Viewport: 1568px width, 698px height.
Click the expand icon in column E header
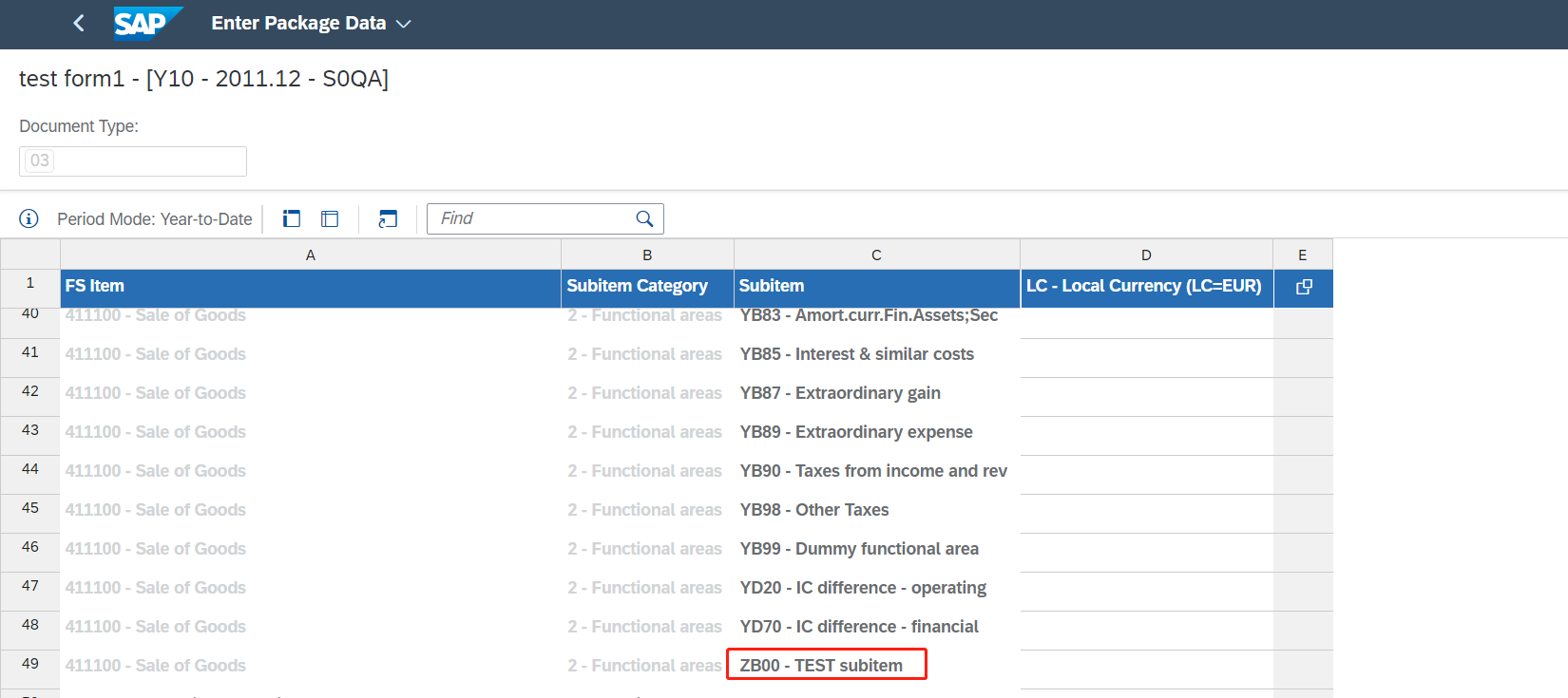(1304, 287)
